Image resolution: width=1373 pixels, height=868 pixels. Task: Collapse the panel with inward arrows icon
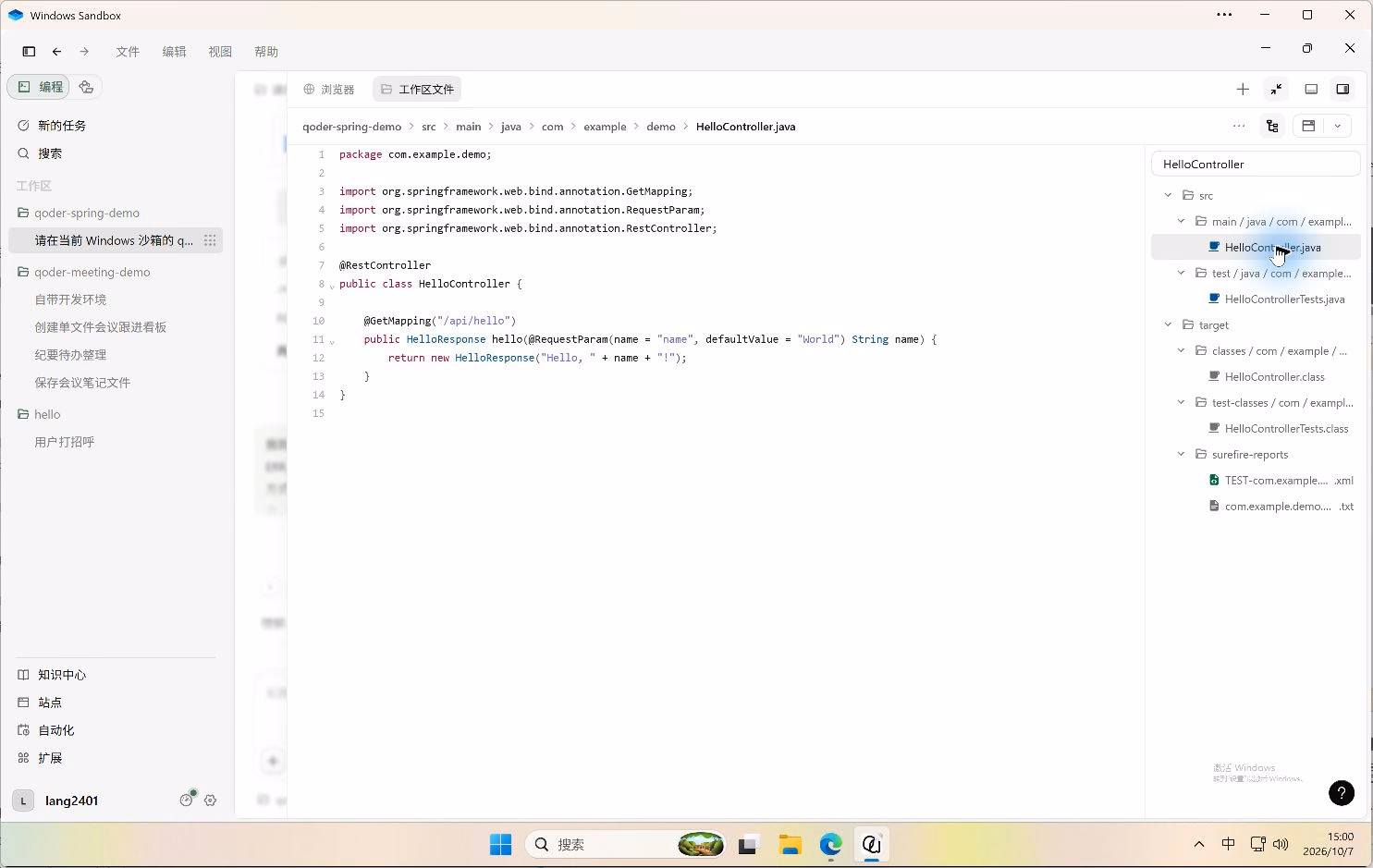1276,90
